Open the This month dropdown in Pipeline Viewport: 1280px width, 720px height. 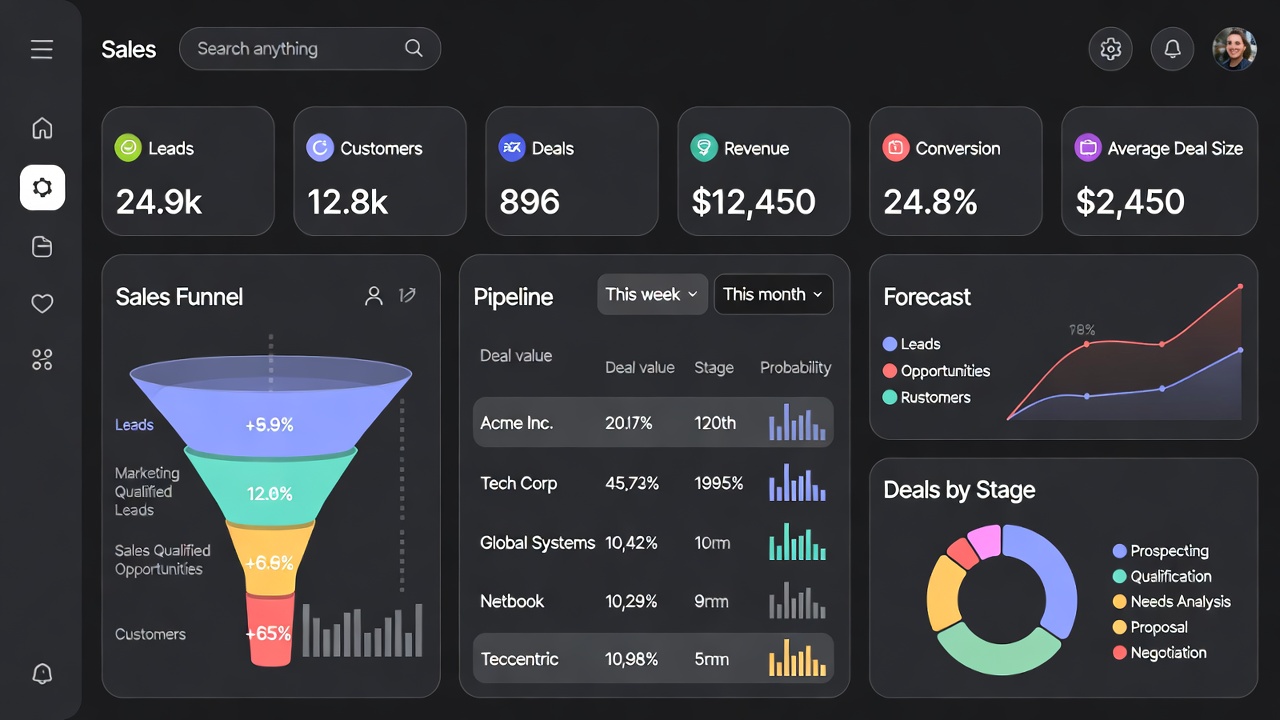(773, 294)
